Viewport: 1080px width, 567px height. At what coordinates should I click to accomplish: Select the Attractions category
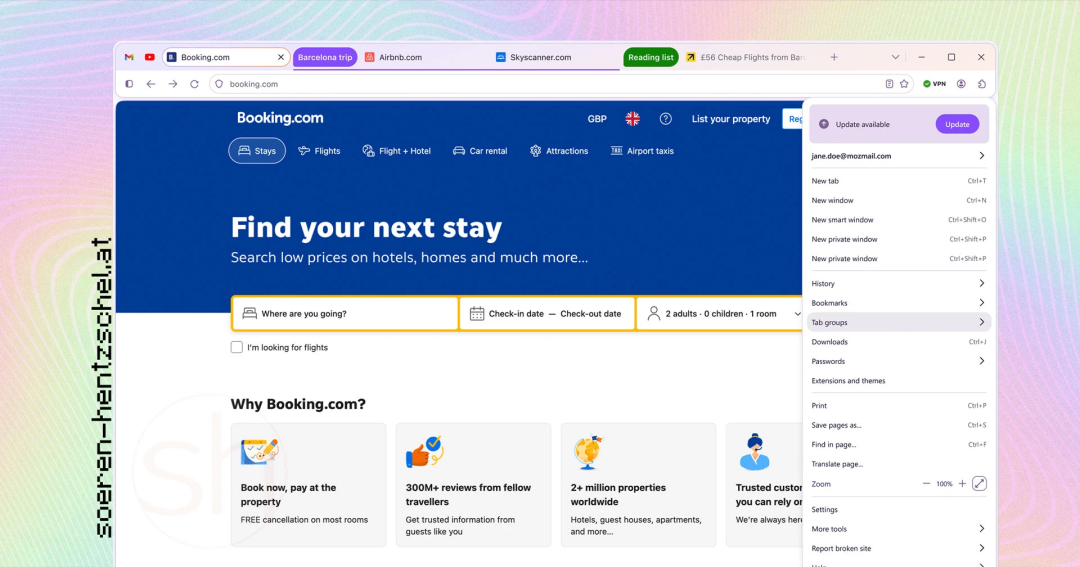559,151
